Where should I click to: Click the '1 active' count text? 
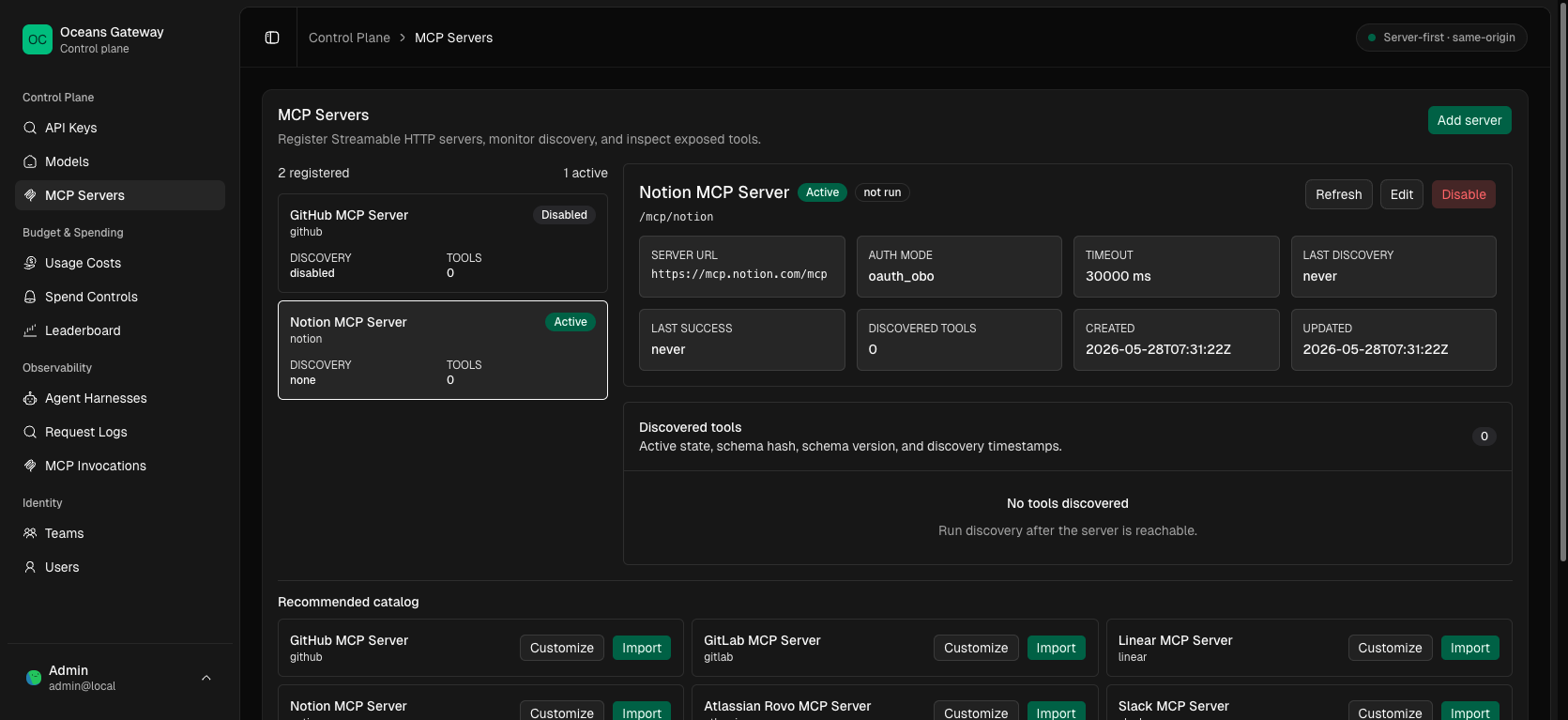[x=586, y=173]
